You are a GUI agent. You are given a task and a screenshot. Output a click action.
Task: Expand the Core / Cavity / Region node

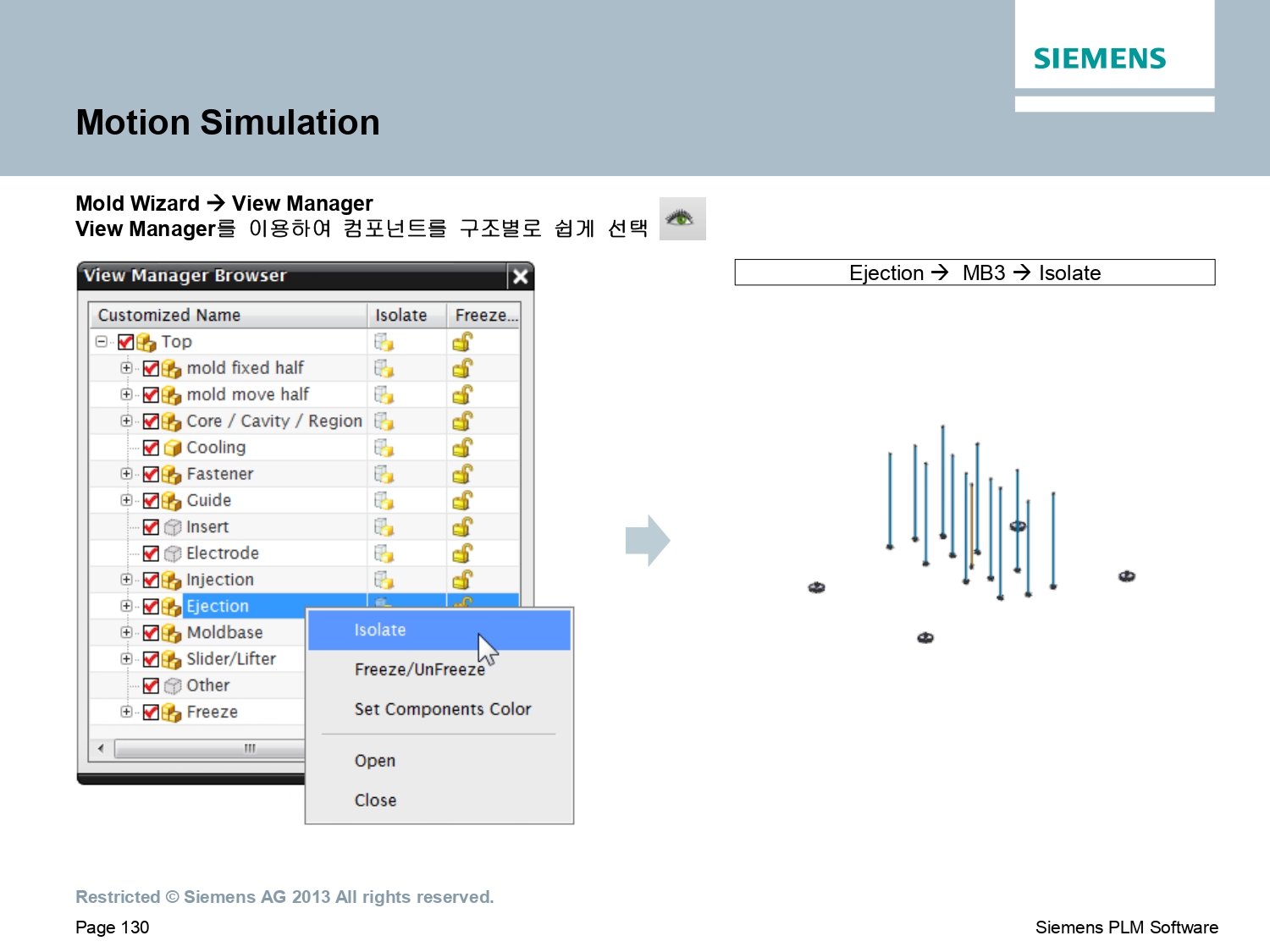[126, 421]
